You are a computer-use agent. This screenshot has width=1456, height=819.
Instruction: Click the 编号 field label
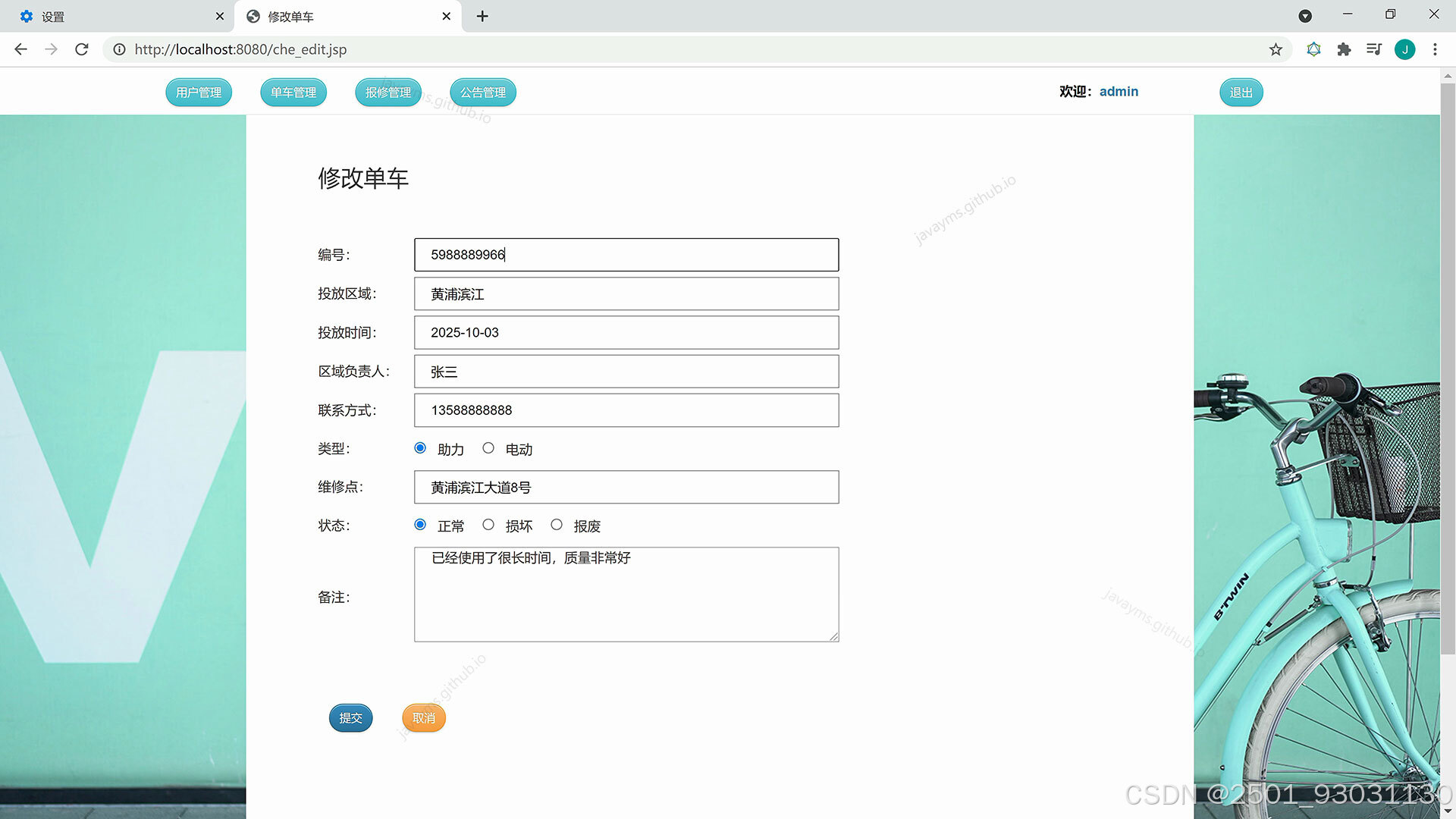pos(334,255)
